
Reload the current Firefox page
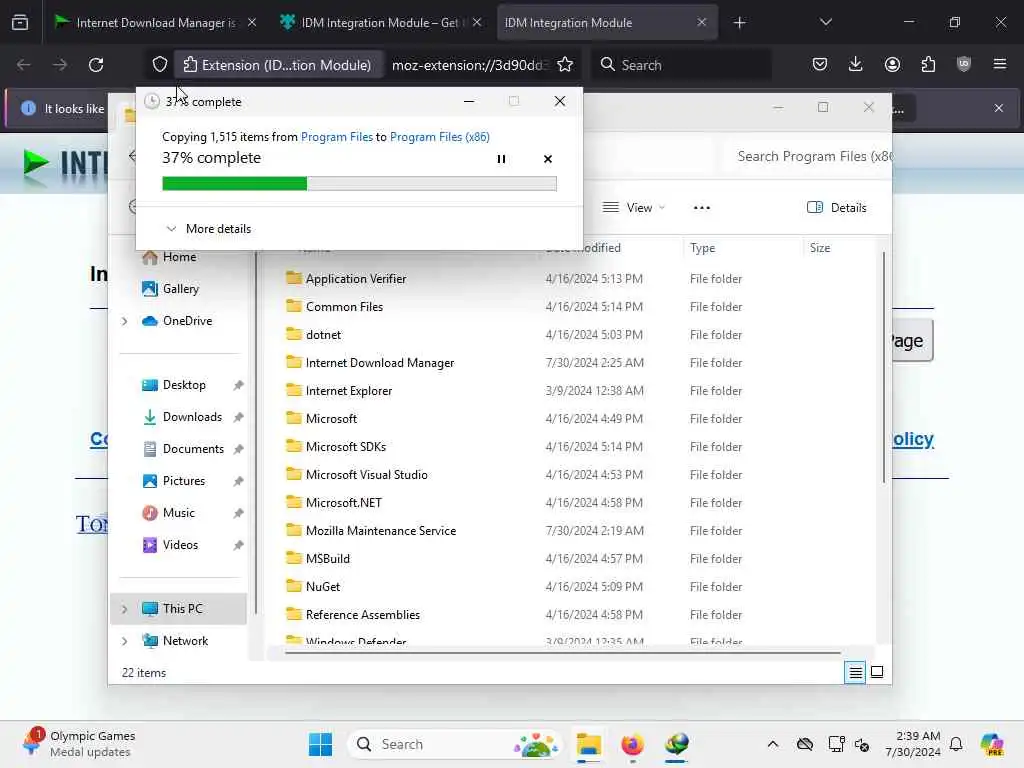click(96, 65)
